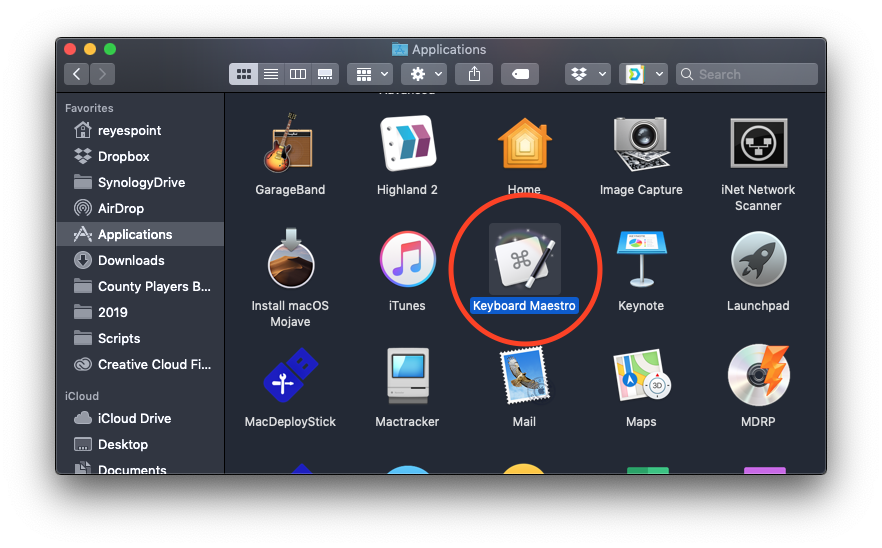
Task: Select the iNet Network Scanner icon
Action: point(758,143)
